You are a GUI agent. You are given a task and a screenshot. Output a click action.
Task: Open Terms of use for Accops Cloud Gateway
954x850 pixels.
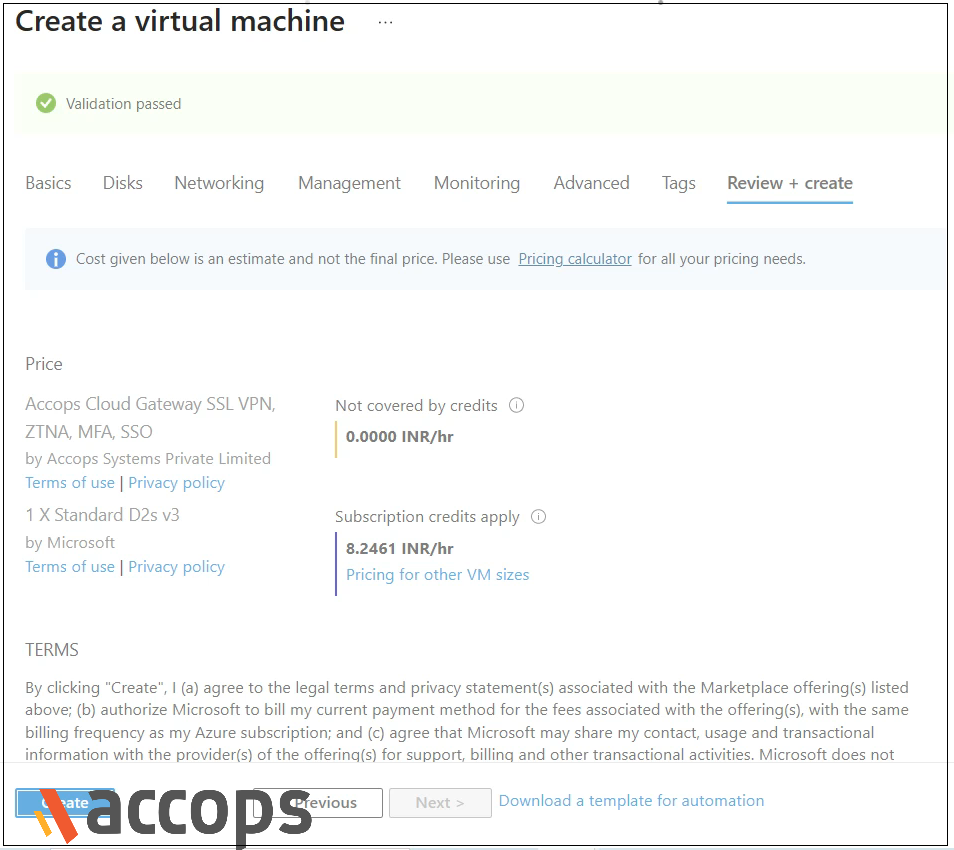(70, 483)
